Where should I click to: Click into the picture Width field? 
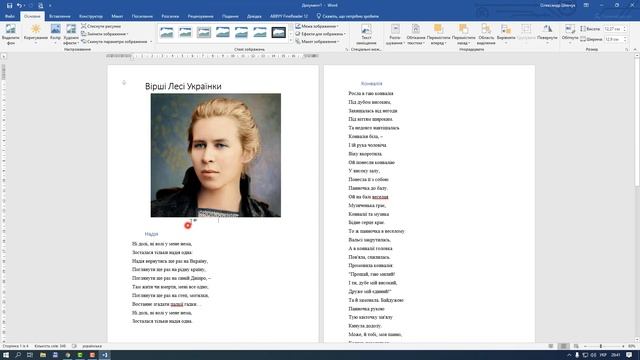coord(613,39)
